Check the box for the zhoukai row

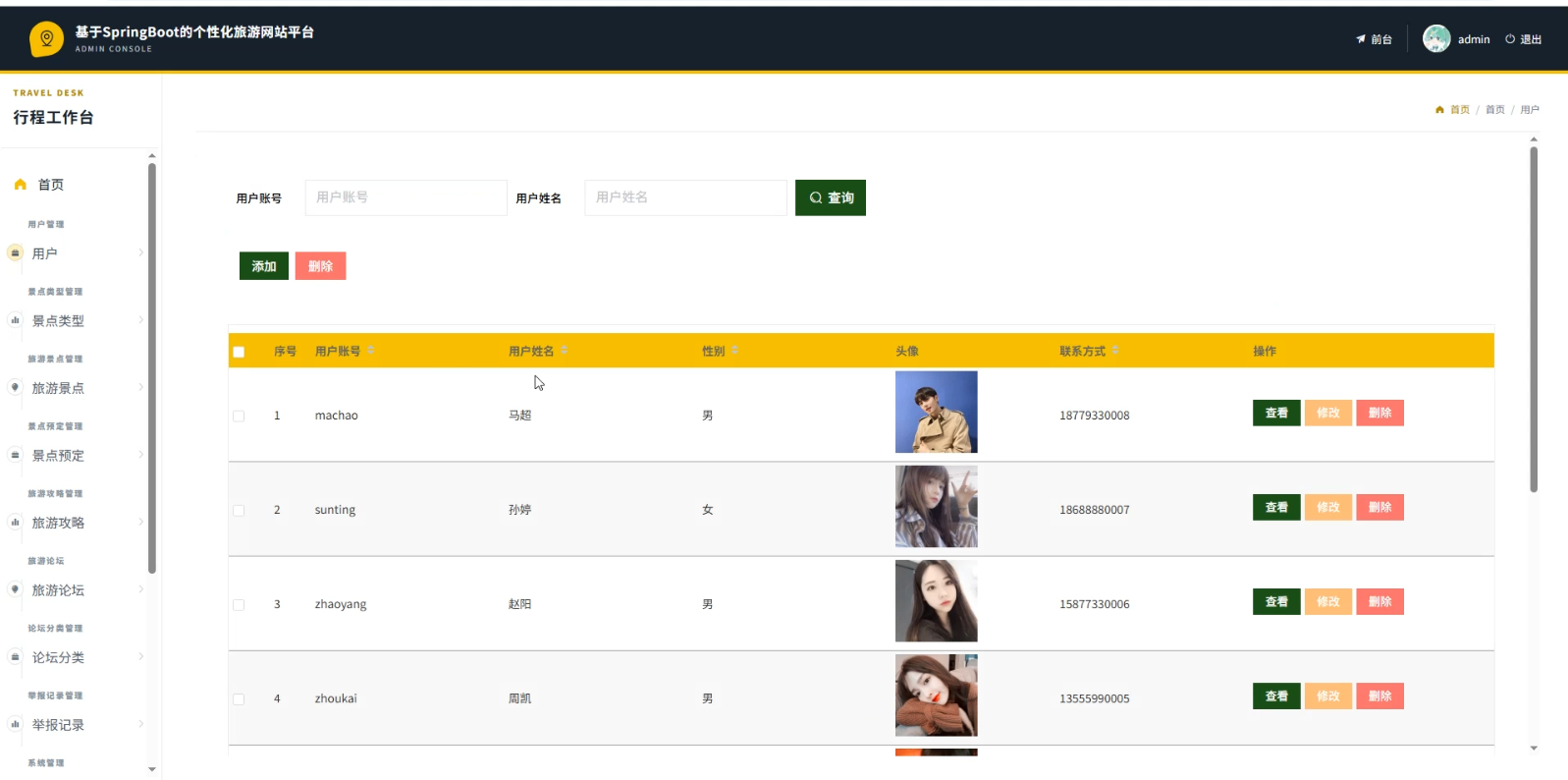coord(239,698)
